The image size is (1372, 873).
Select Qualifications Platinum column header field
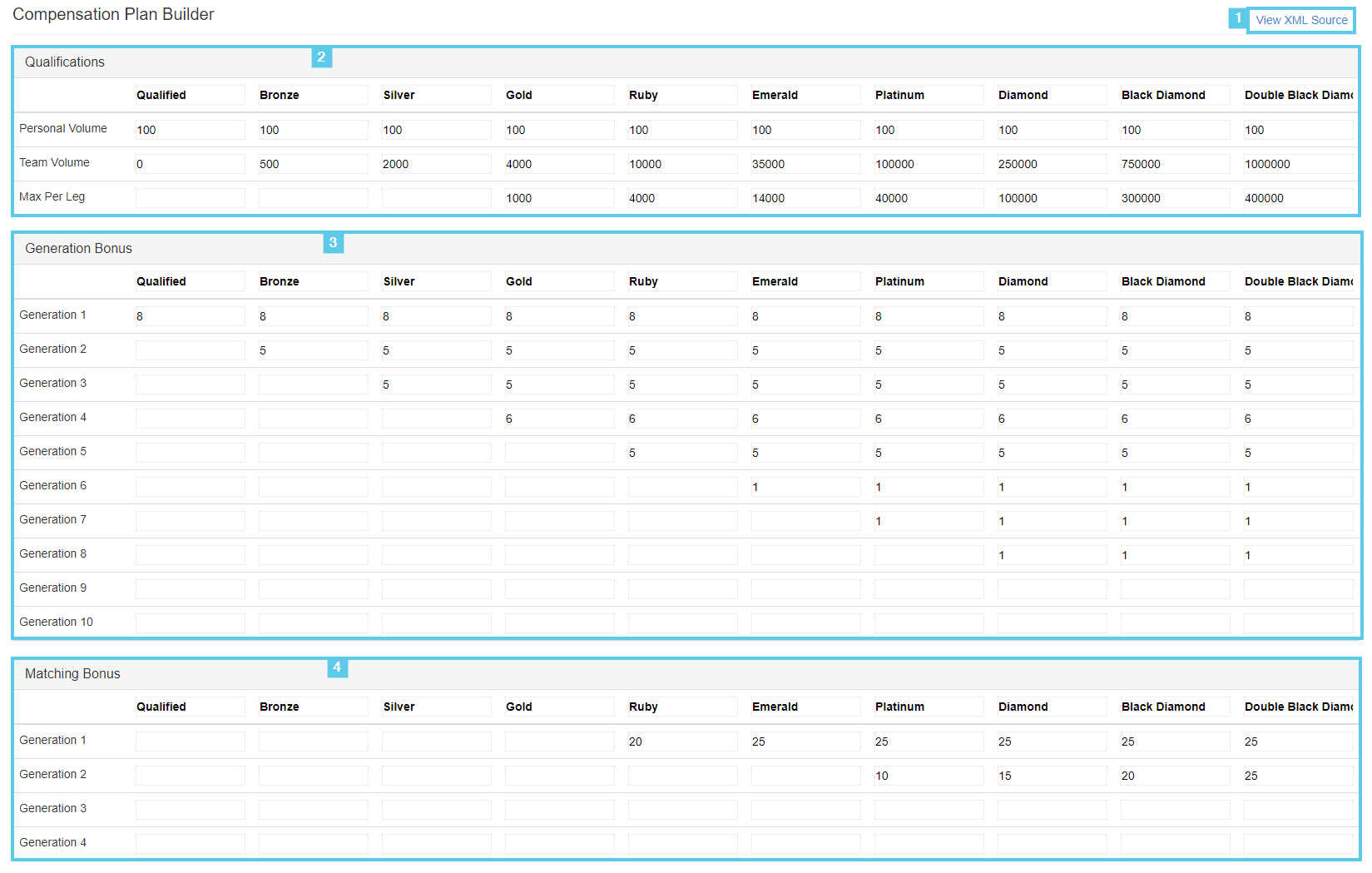point(929,95)
